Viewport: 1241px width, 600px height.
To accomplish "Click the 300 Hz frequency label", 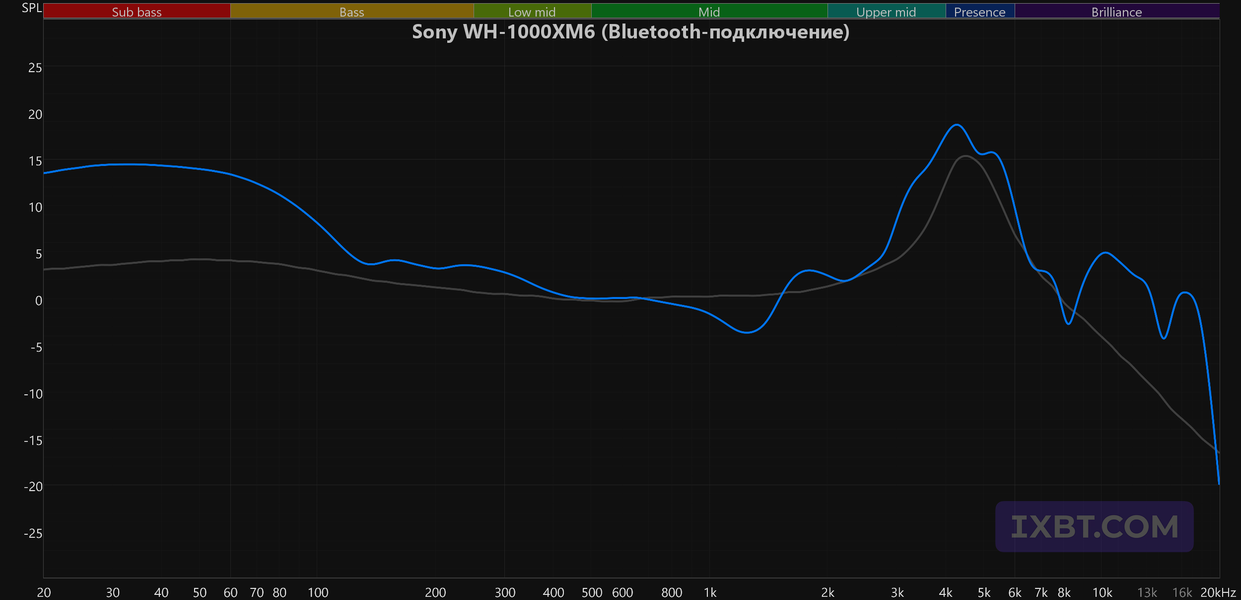I will point(505,592).
